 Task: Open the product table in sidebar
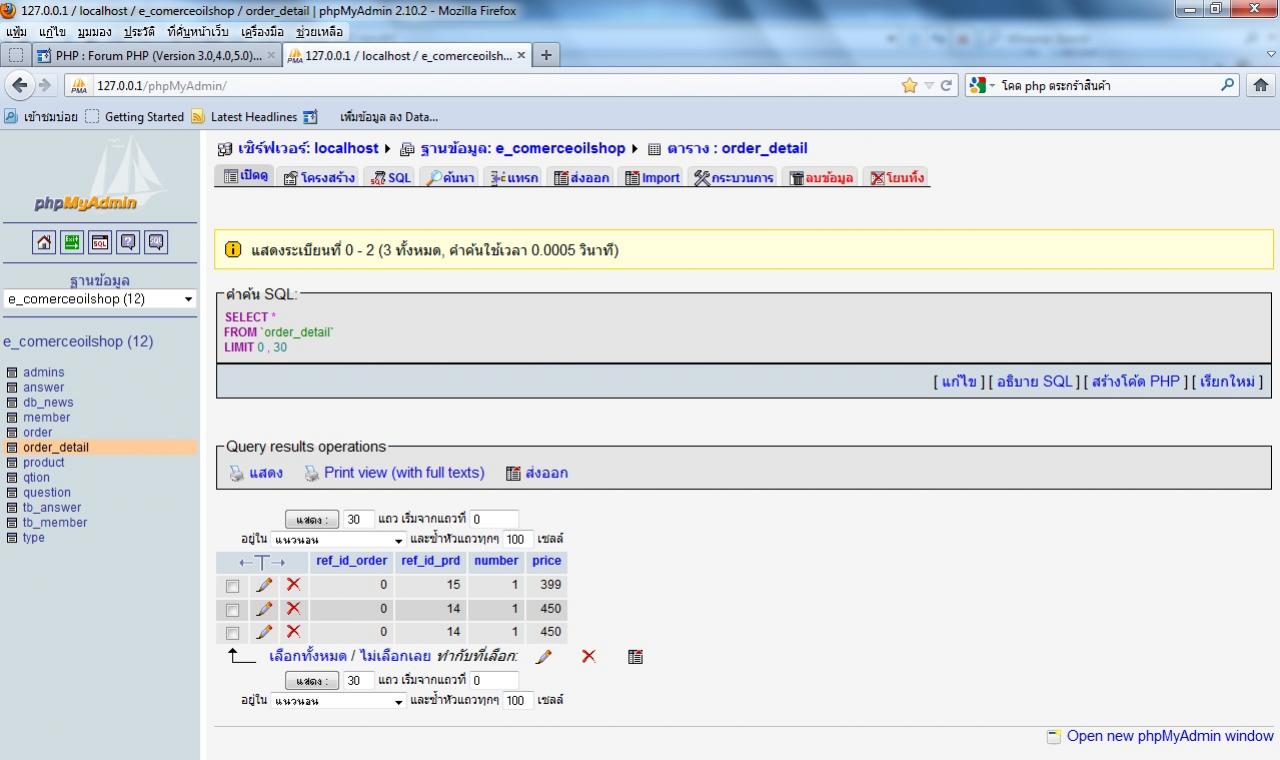(44, 463)
